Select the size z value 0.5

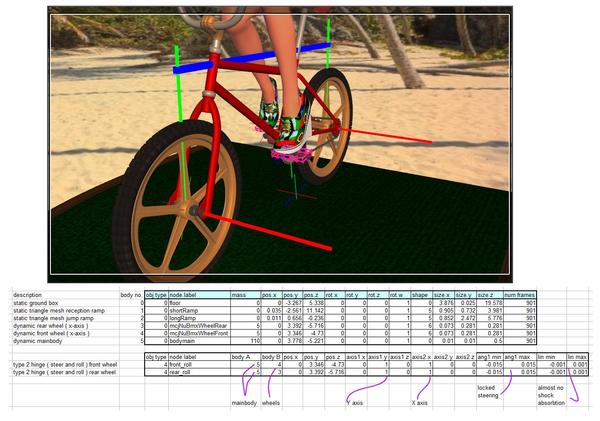490,341
